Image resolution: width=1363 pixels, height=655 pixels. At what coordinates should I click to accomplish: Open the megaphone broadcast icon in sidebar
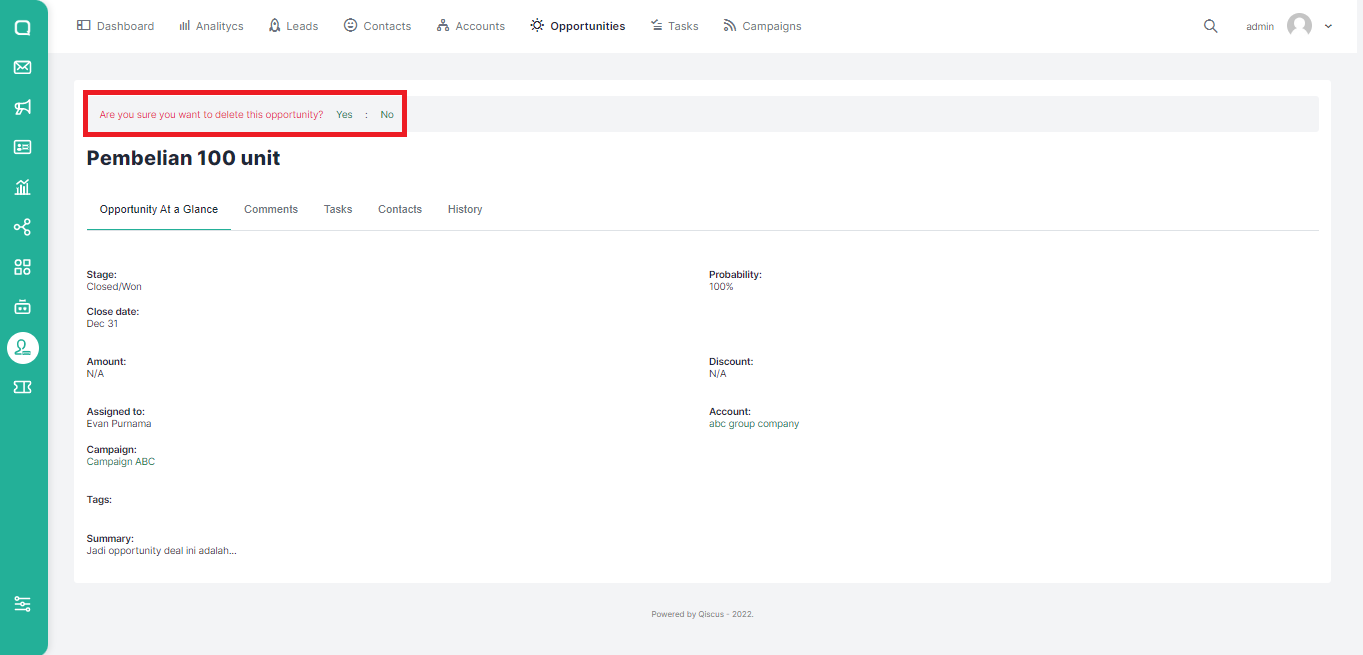22,107
